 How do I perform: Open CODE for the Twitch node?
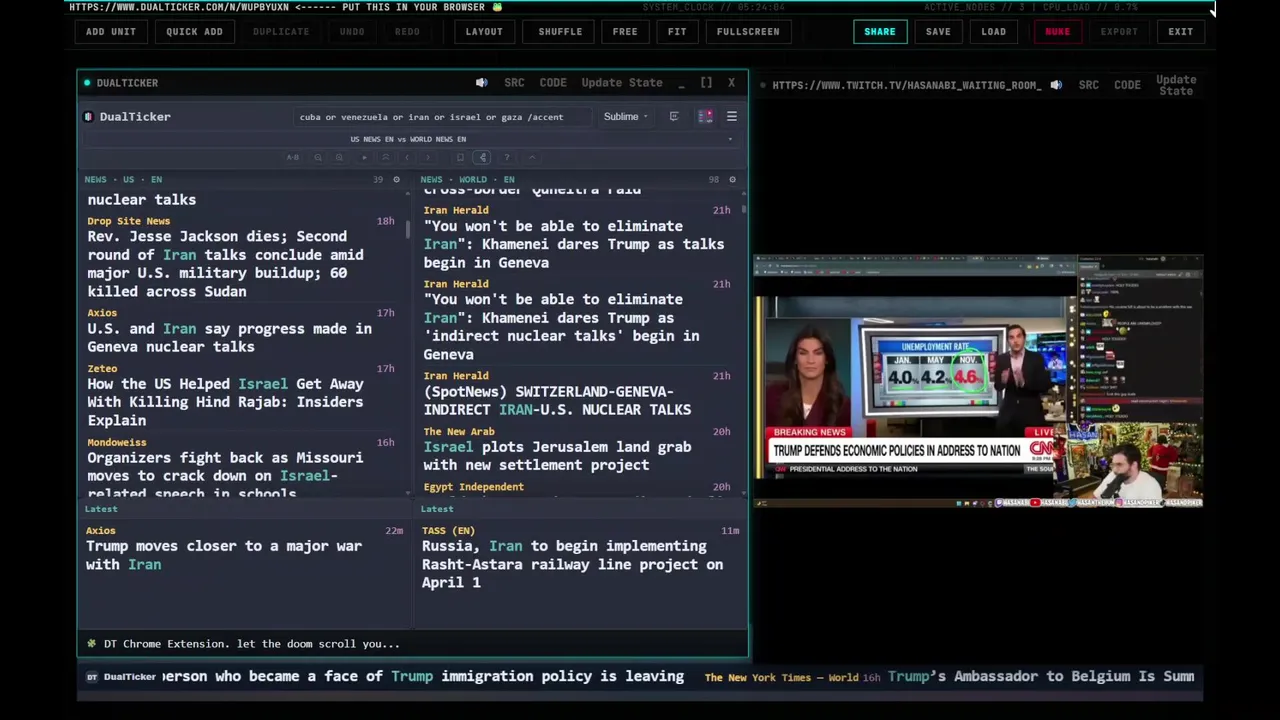point(1127,86)
